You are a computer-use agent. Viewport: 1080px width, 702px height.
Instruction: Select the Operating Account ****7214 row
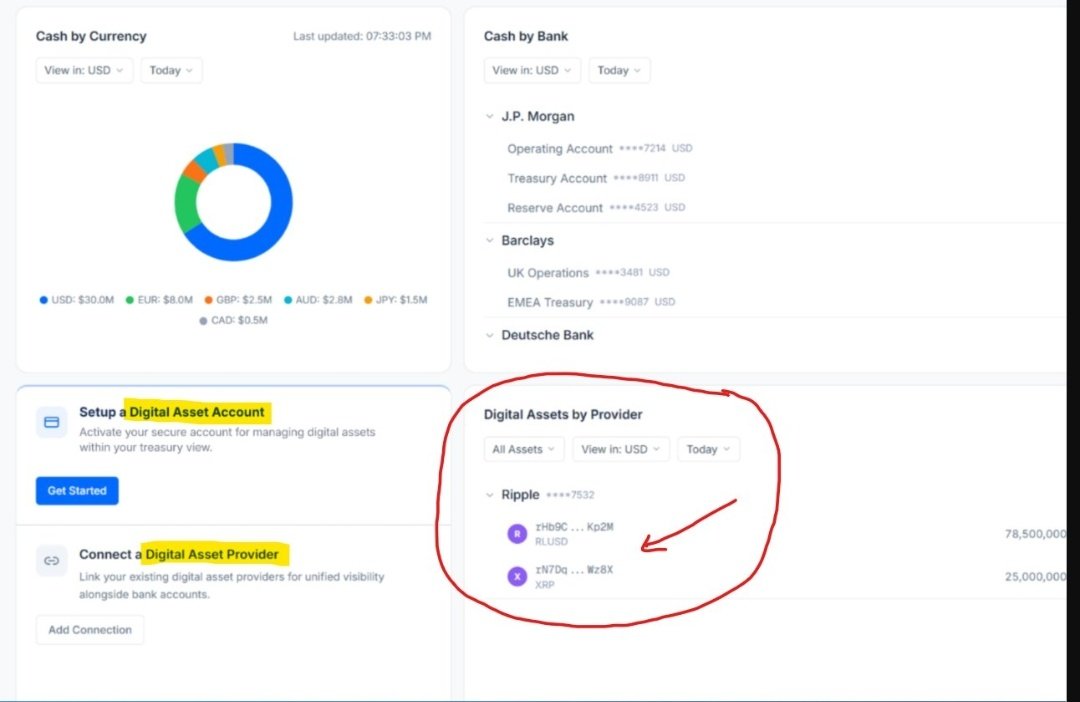tap(775, 149)
